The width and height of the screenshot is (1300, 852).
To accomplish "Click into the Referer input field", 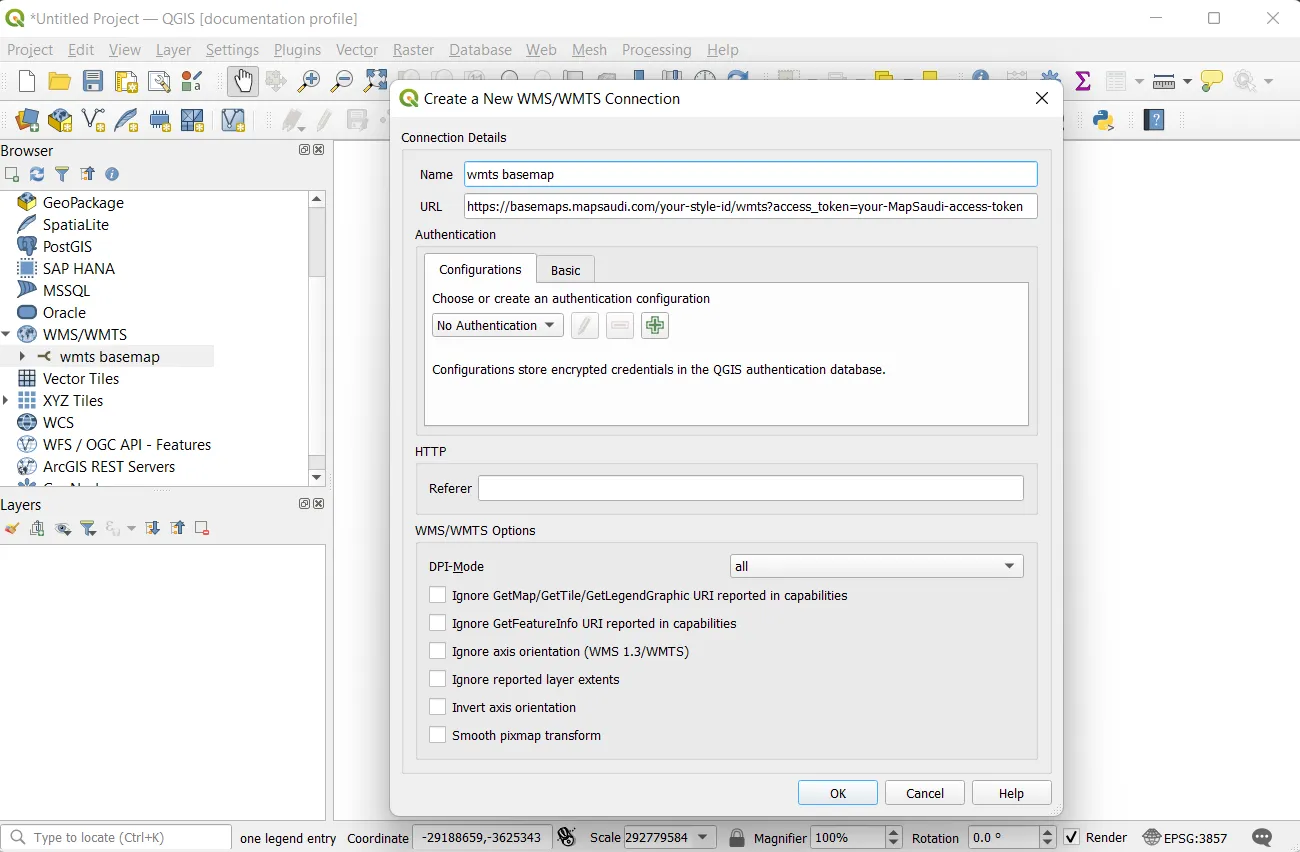I will [x=750, y=488].
